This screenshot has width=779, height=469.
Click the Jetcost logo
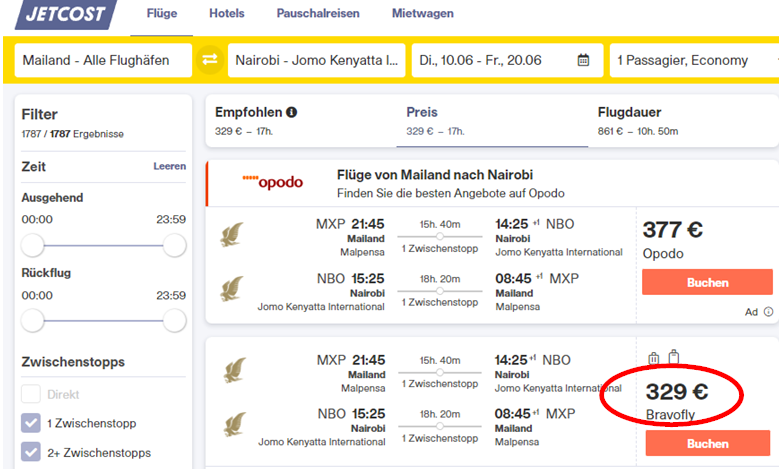(66, 14)
